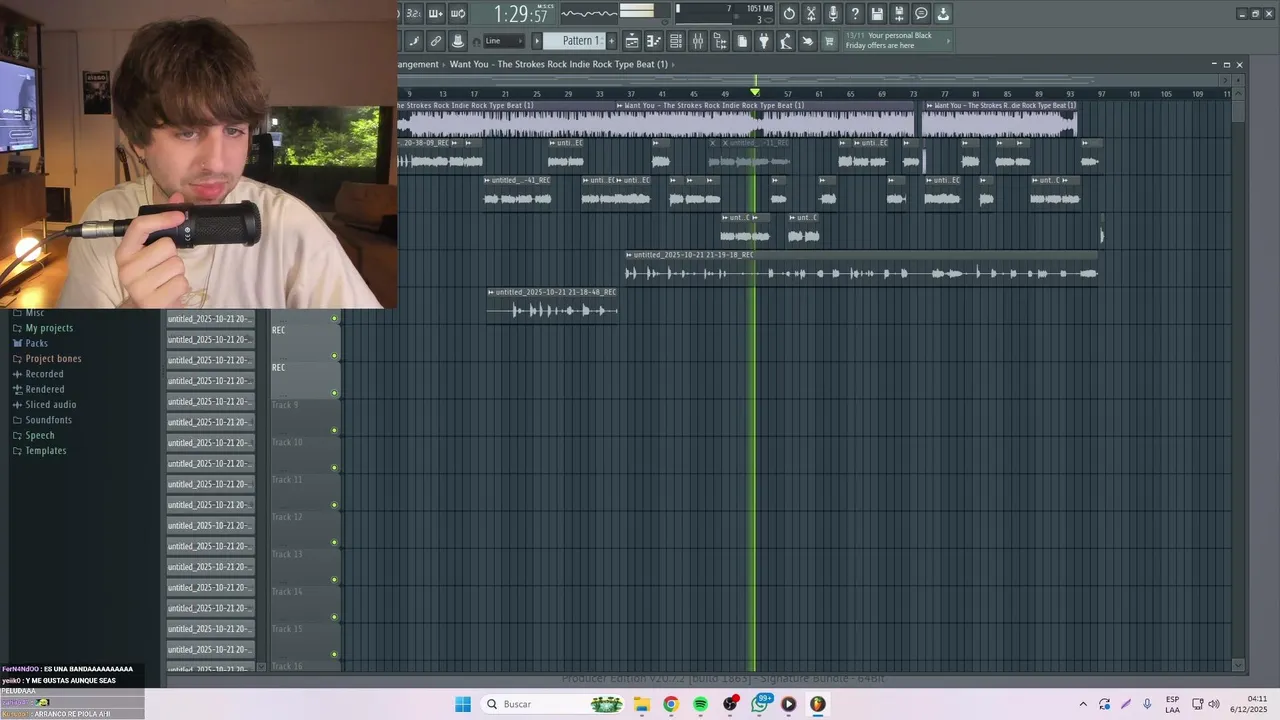Open the Piano roll via its toolbar icon
1280x720 pixels.
pyautogui.click(x=654, y=41)
